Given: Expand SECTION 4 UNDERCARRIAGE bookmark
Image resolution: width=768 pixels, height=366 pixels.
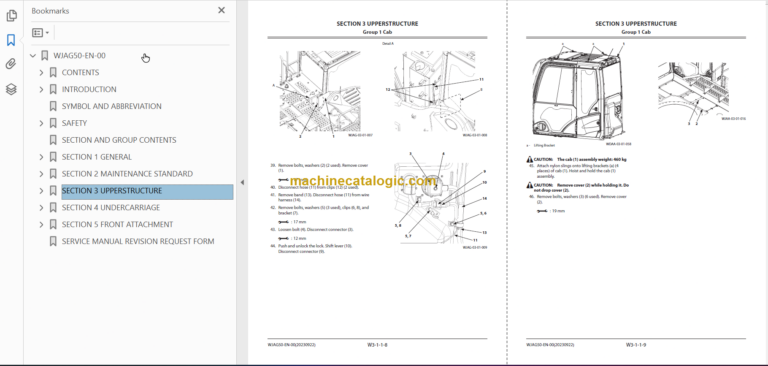Looking at the screenshot, I should [x=41, y=208].
